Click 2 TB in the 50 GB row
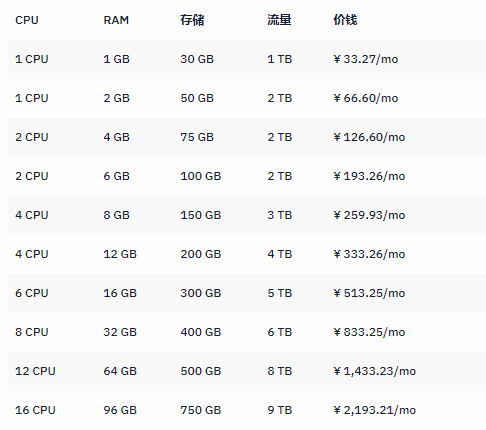486x430 pixels. click(280, 98)
